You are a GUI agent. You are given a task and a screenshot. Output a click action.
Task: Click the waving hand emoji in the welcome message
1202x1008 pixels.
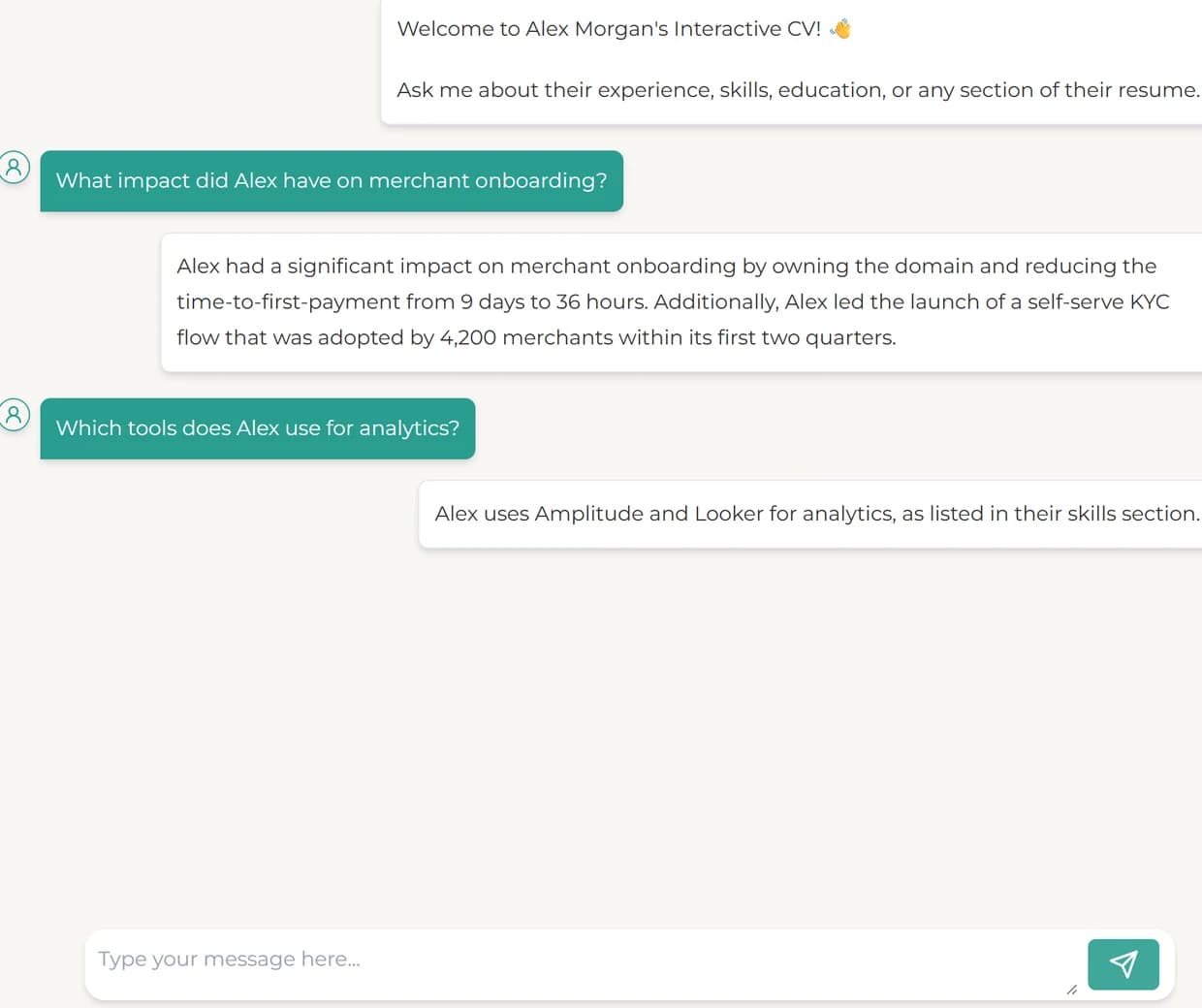[840, 29]
